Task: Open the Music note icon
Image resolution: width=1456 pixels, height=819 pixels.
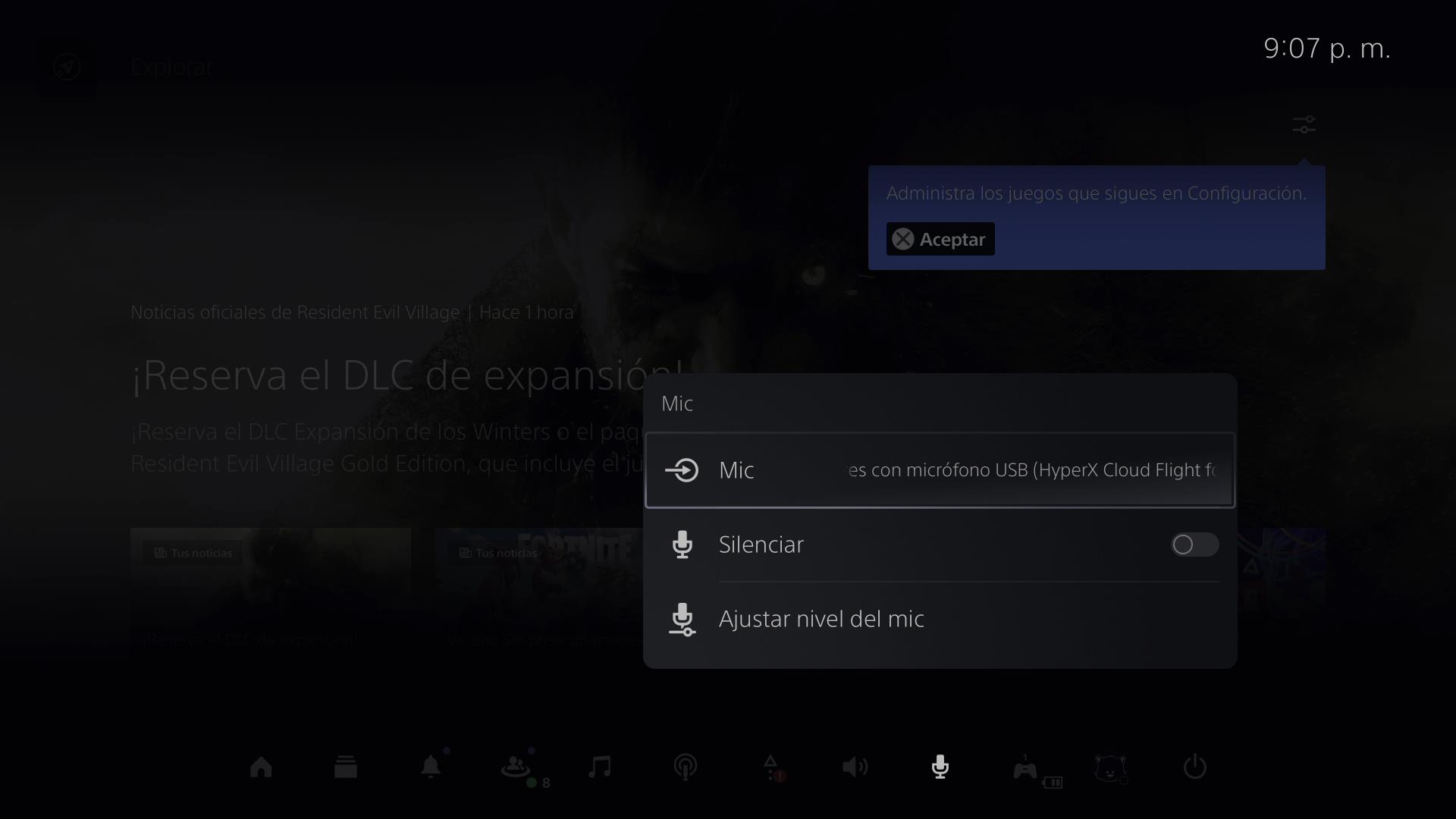Action: 600,767
